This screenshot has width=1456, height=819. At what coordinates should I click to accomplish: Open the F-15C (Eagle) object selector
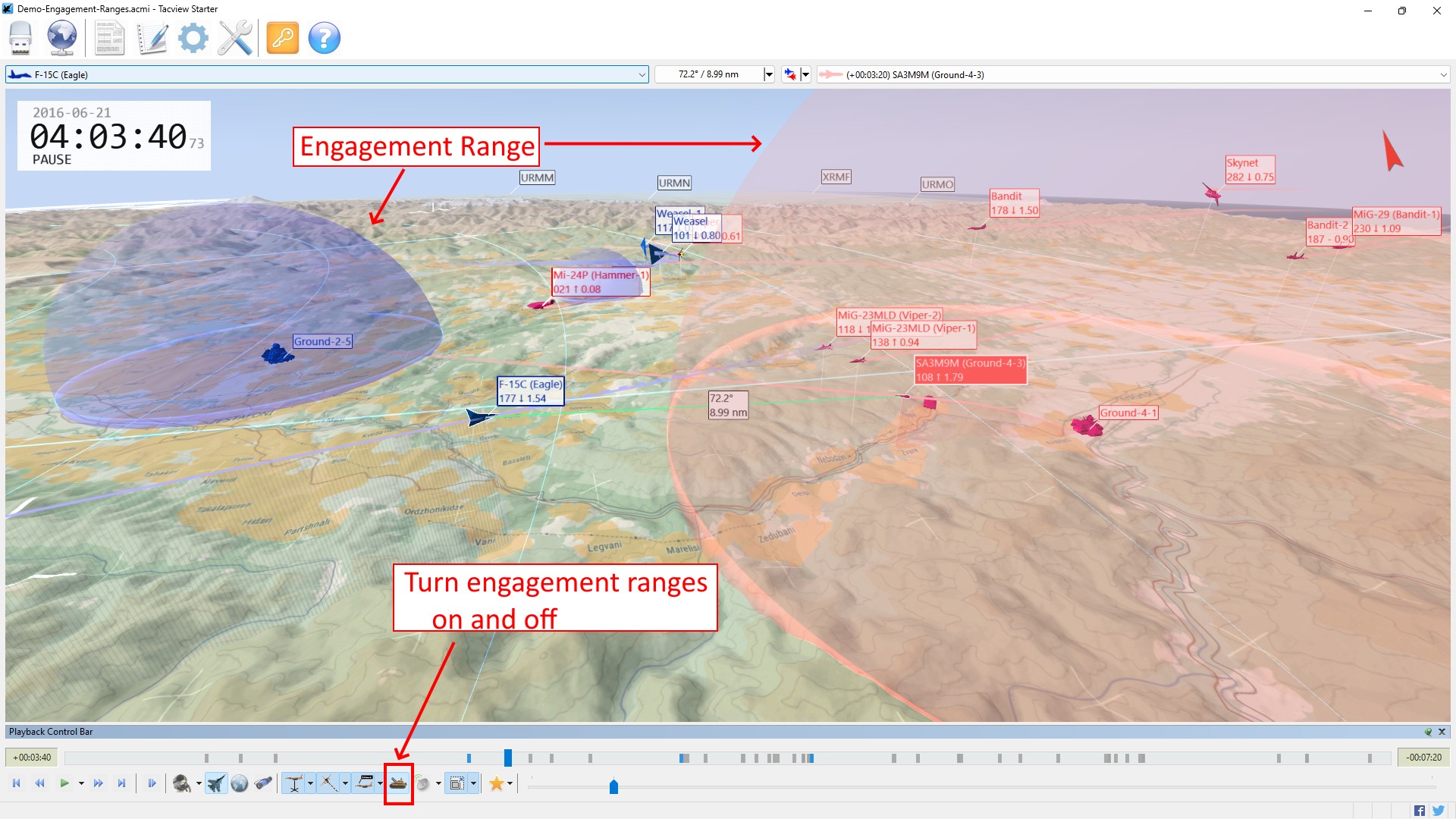pos(327,74)
